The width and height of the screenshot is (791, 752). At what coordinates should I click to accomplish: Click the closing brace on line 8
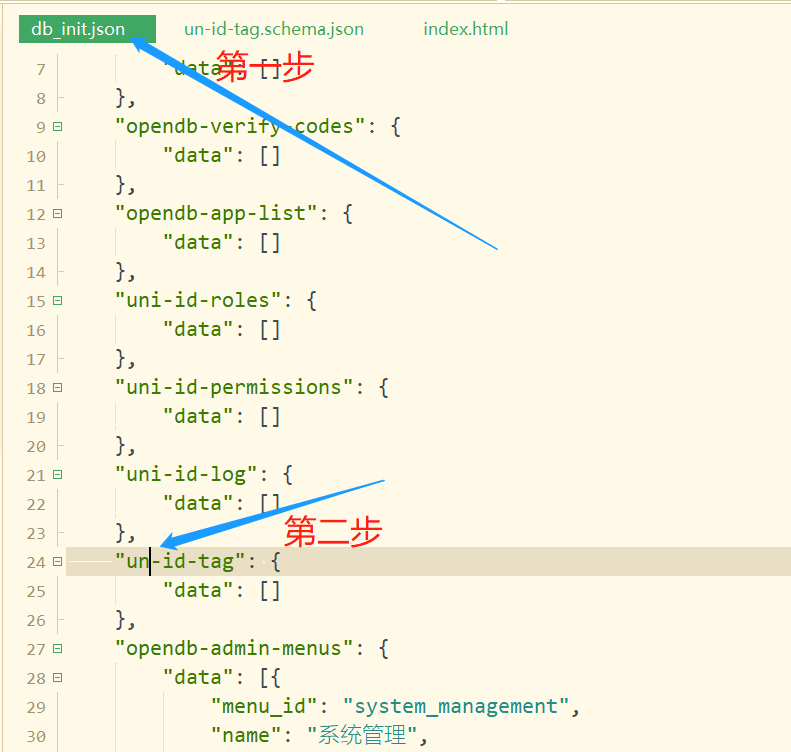click(121, 98)
